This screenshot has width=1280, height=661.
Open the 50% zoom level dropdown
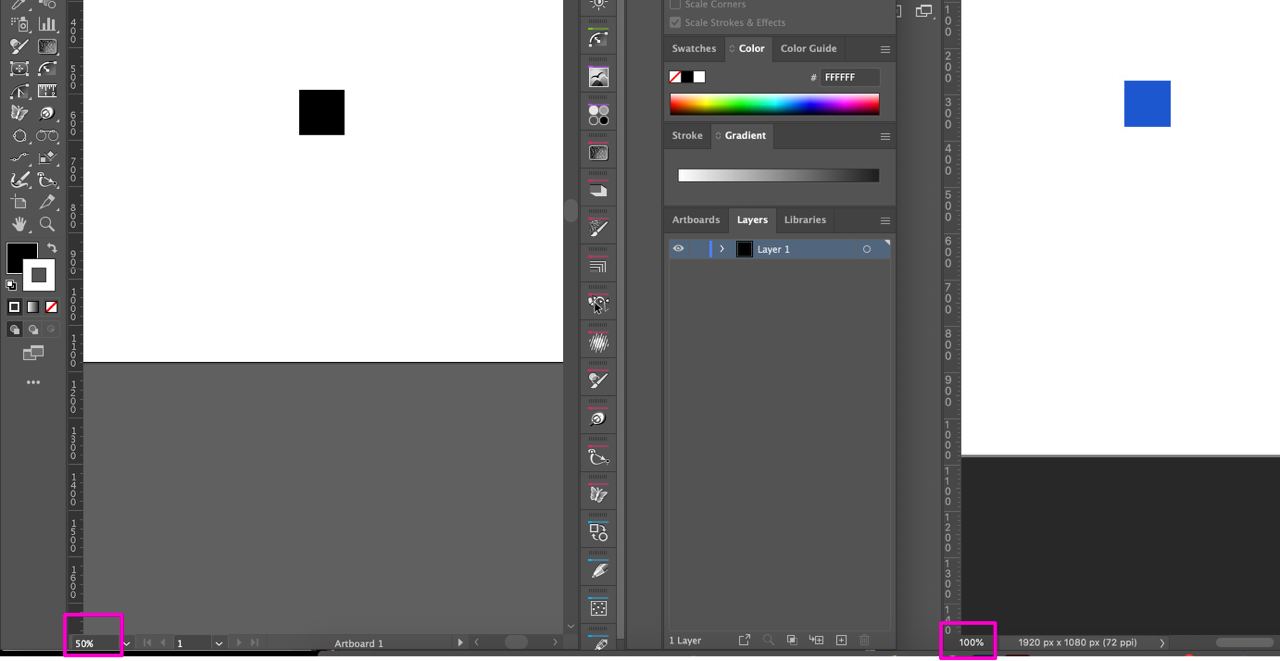click(126, 643)
